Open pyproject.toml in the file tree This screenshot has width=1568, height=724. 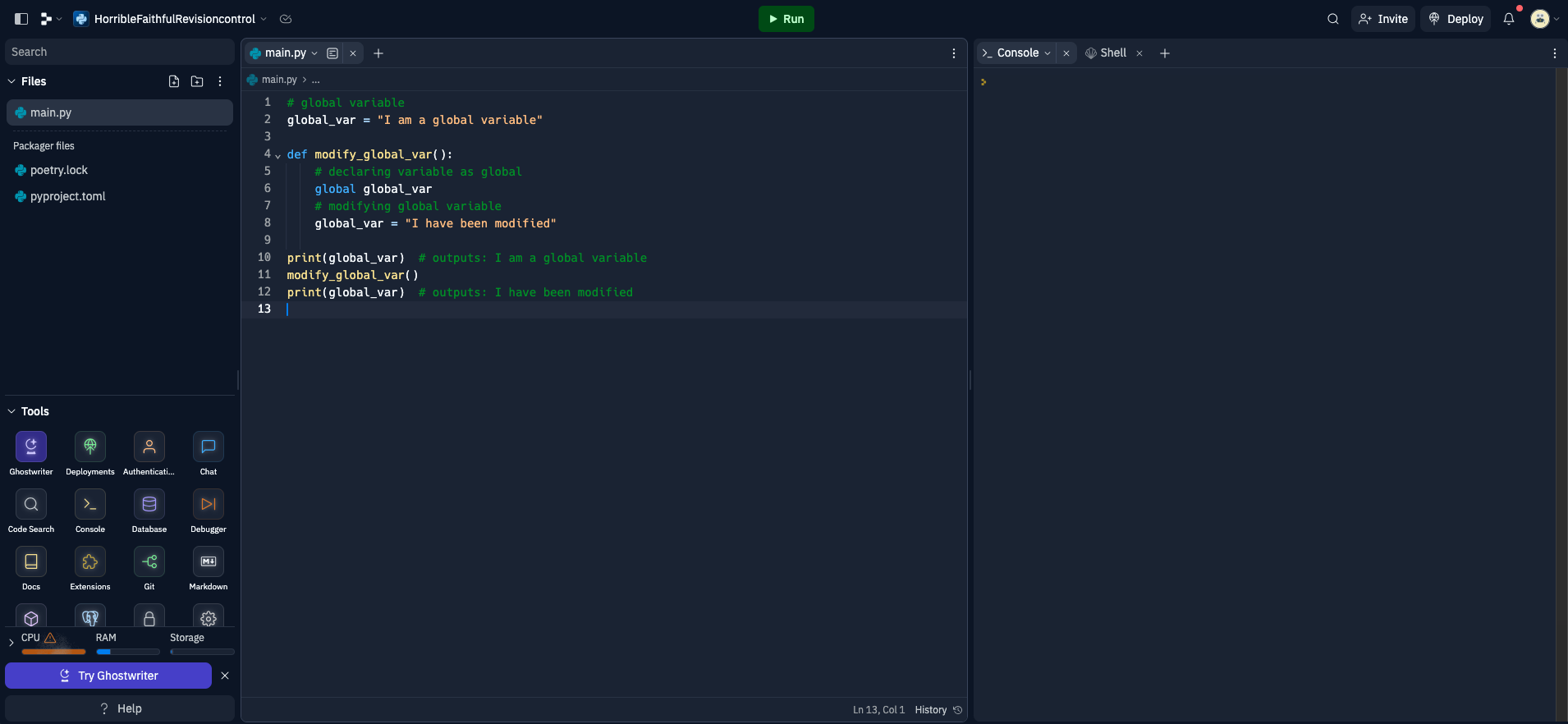[x=67, y=196]
